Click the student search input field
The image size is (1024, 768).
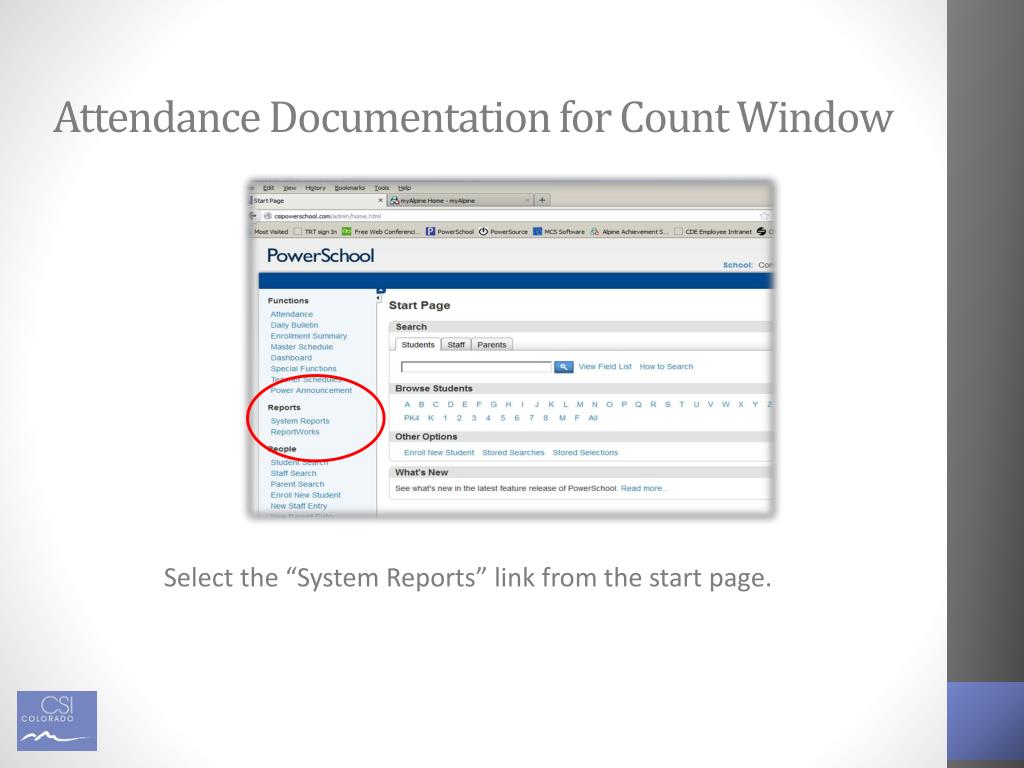[476, 367]
